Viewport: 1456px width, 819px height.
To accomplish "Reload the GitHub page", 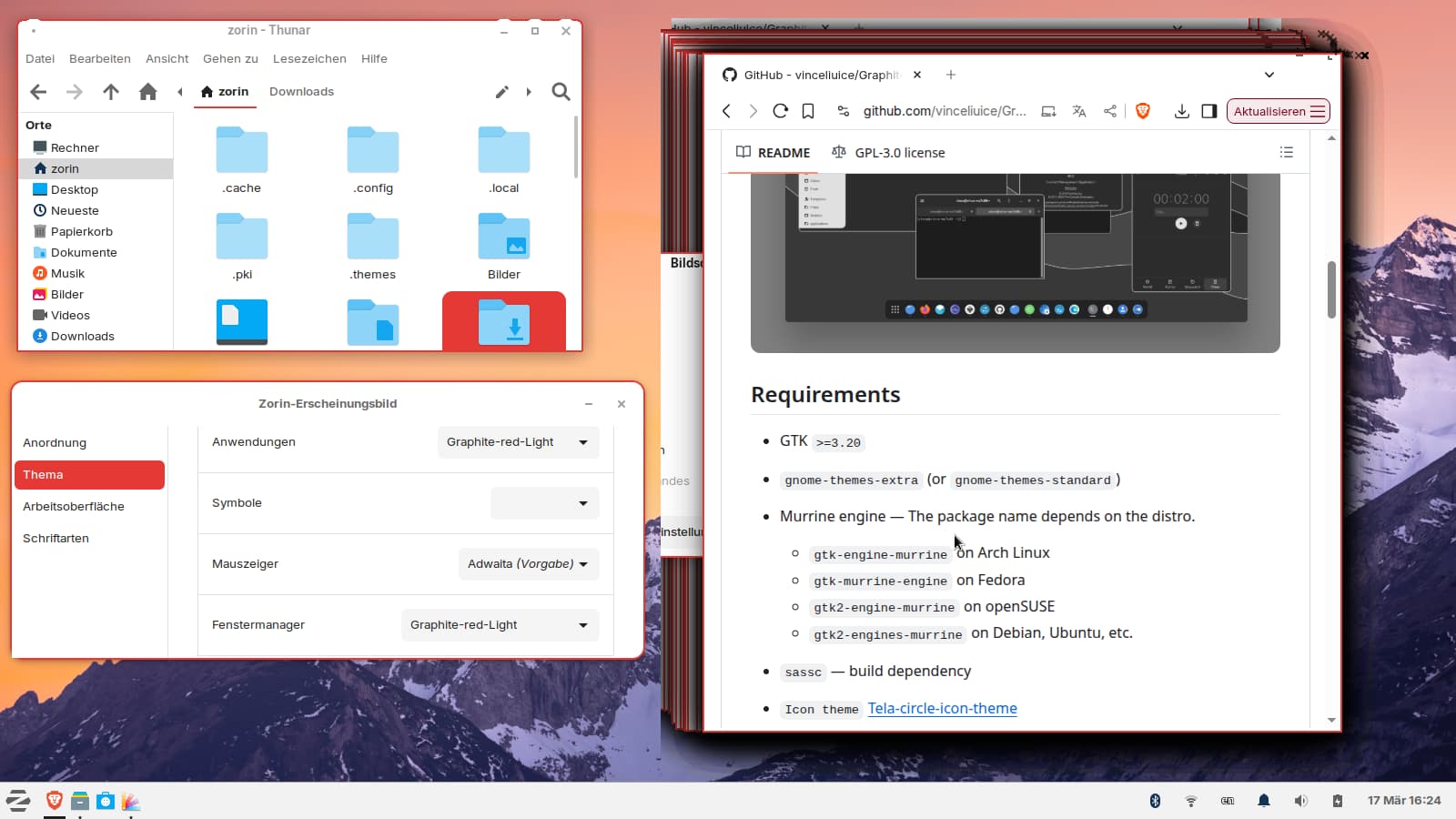I will [x=780, y=111].
